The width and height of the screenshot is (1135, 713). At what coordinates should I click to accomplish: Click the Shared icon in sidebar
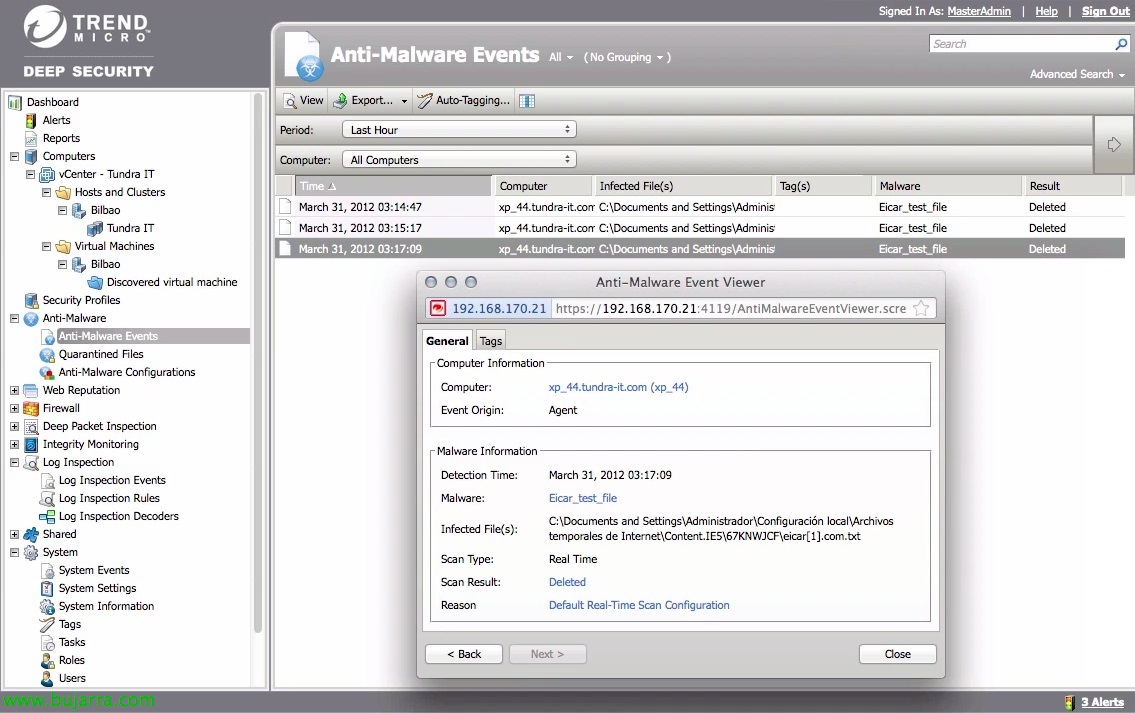tap(31, 534)
